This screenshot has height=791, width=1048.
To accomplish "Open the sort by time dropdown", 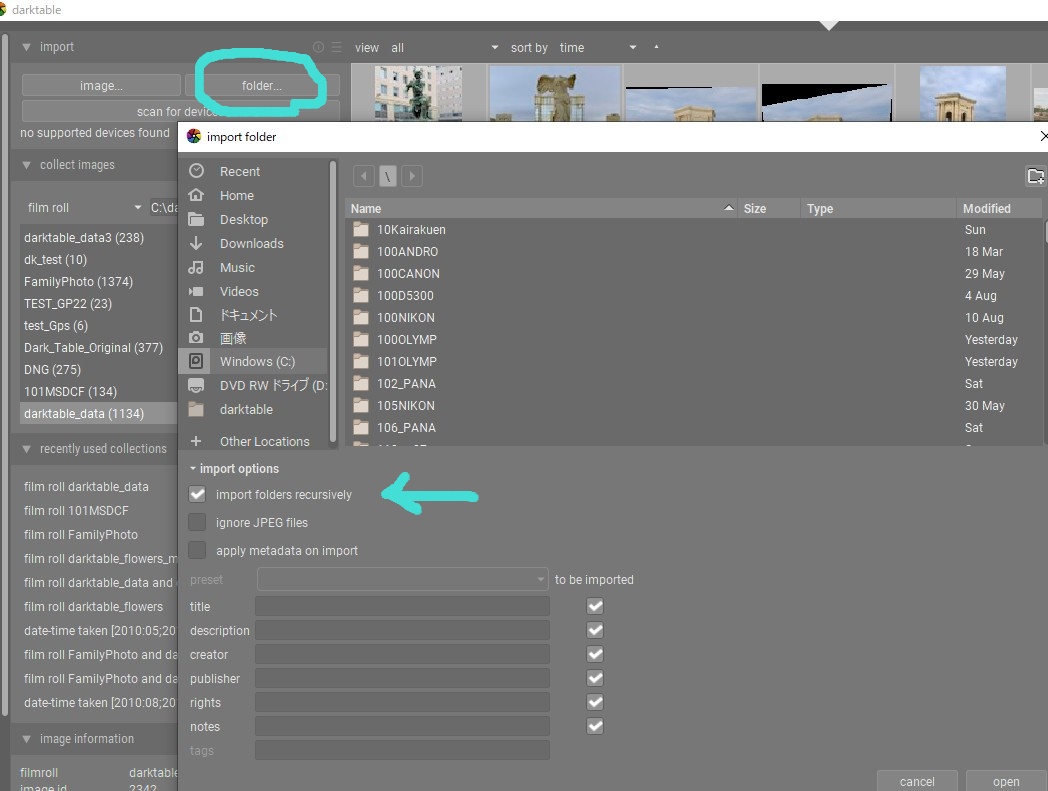I will [x=598, y=47].
